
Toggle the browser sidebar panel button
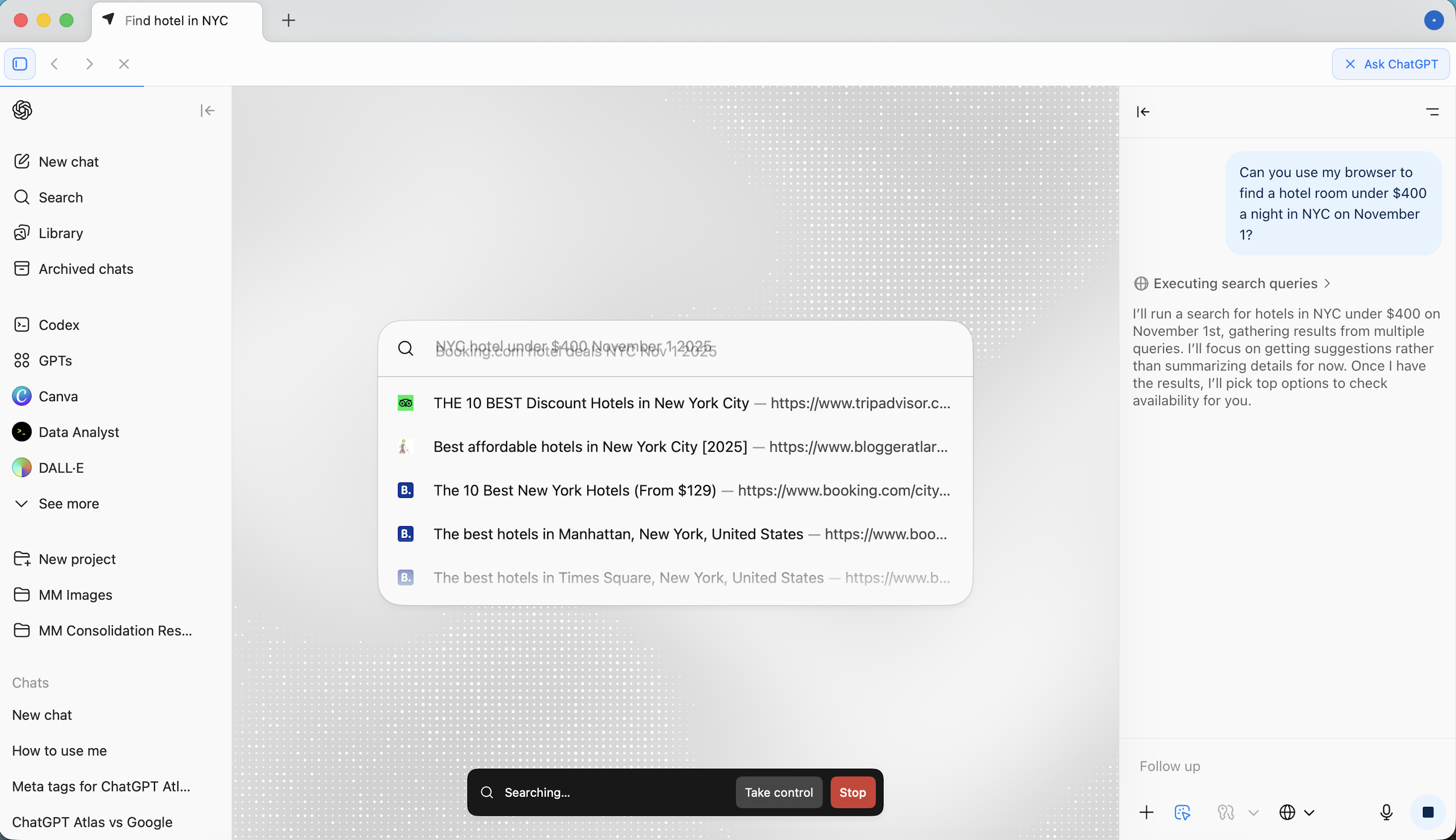[x=20, y=64]
